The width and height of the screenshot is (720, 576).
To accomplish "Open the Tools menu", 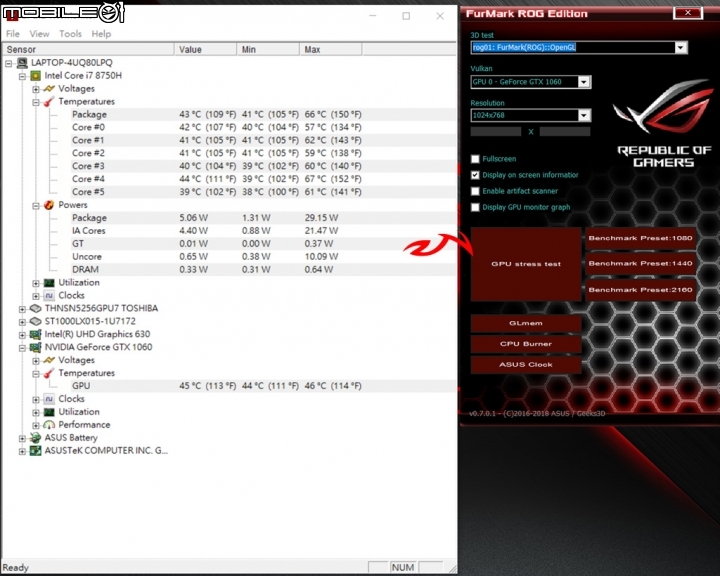I will (x=70, y=34).
